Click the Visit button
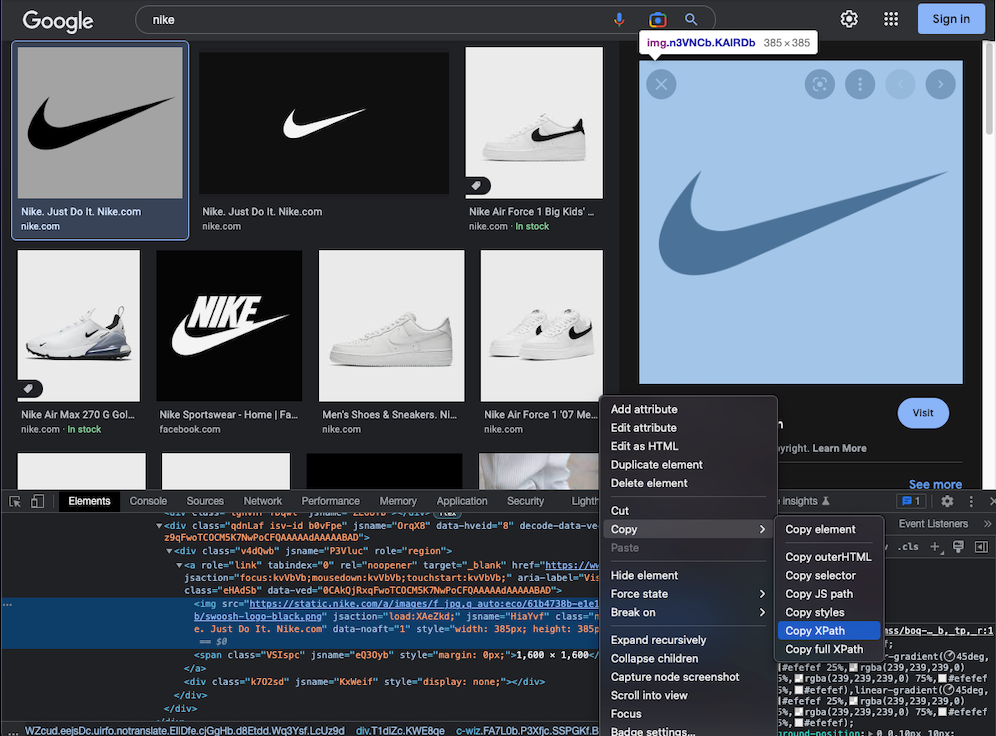 (923, 413)
